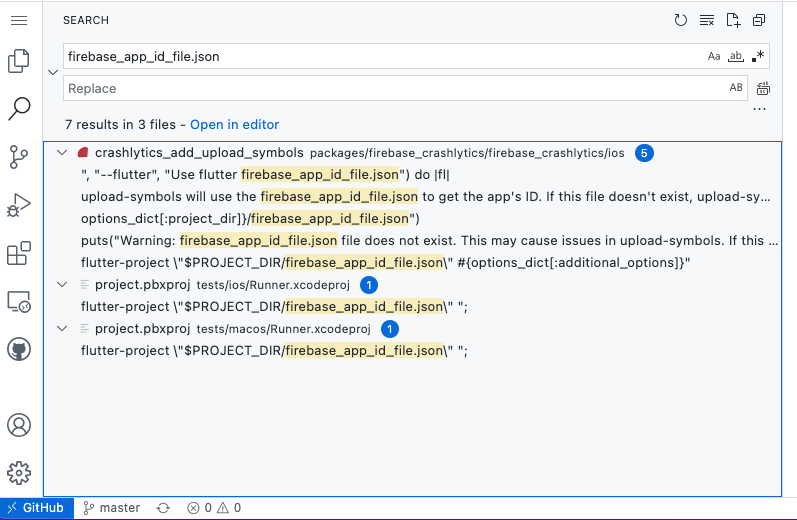Toggle Preserve Case in replace field

click(735, 88)
